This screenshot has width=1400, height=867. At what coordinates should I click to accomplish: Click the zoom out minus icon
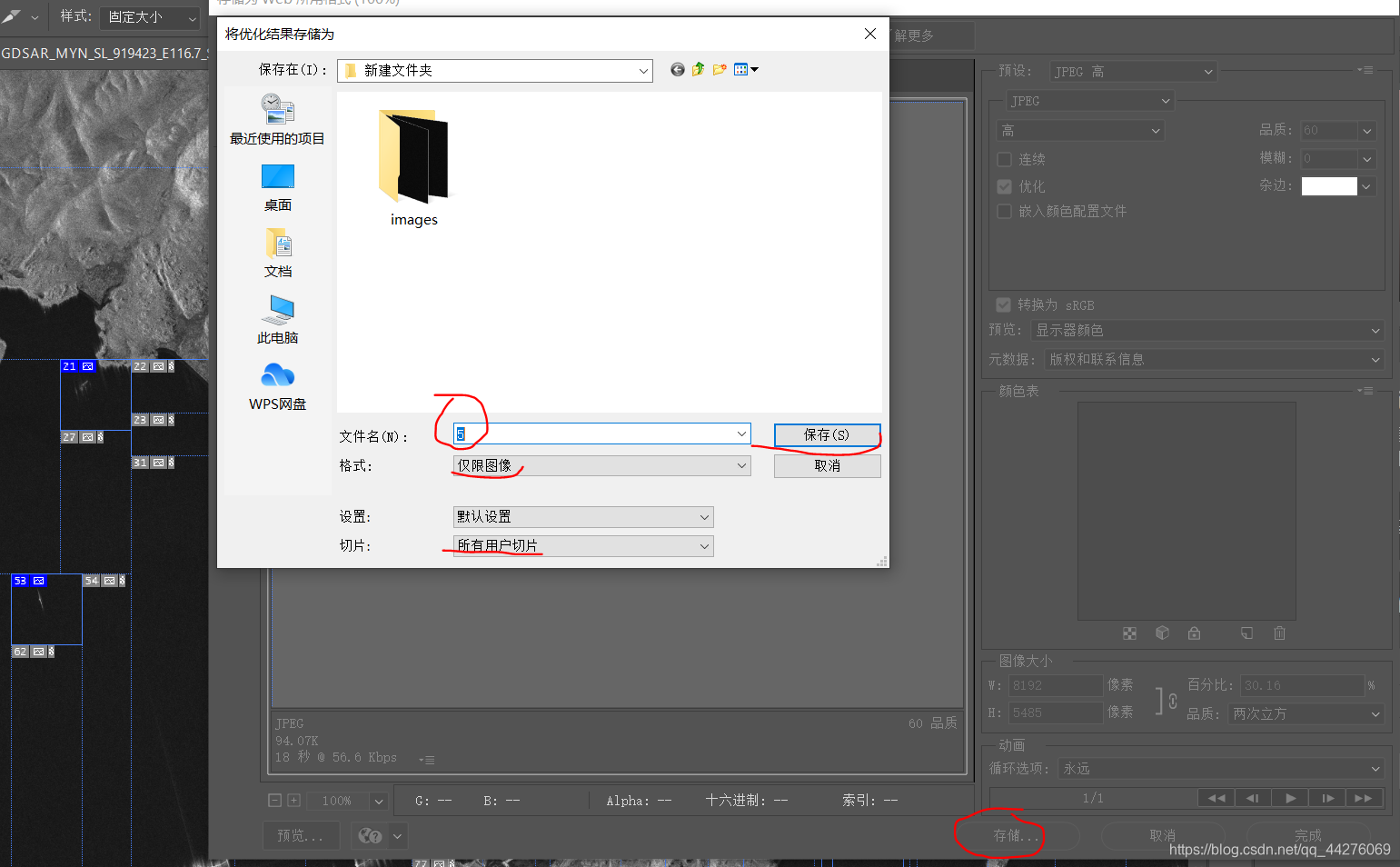click(275, 801)
